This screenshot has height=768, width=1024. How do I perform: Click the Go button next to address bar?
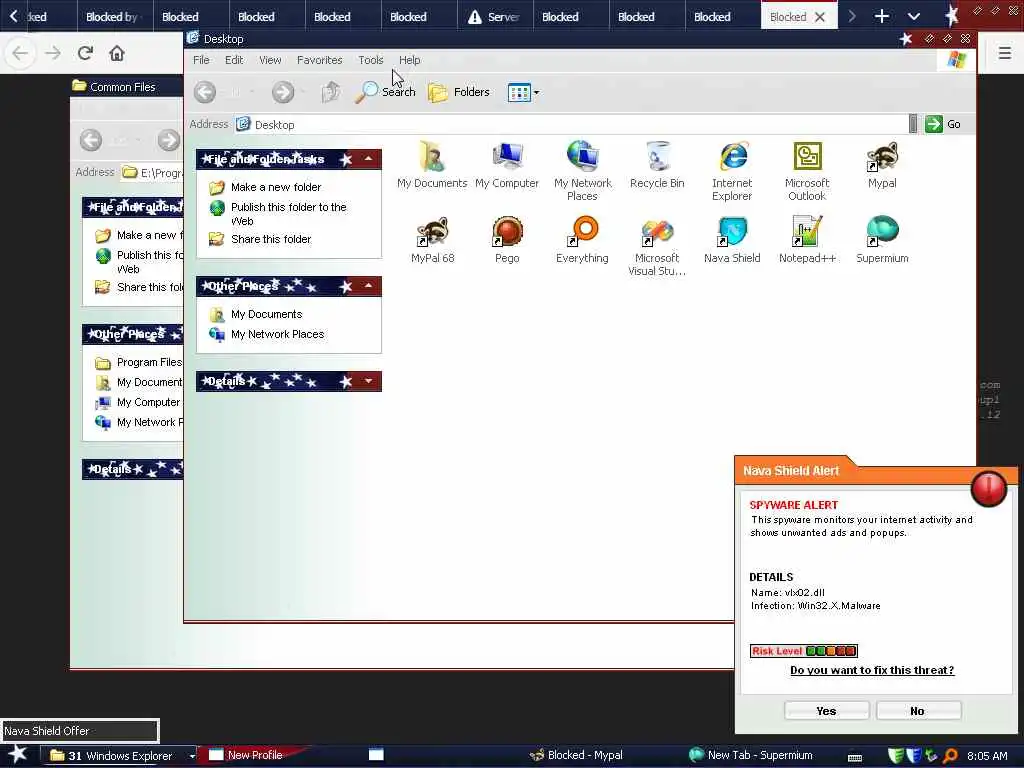942,124
